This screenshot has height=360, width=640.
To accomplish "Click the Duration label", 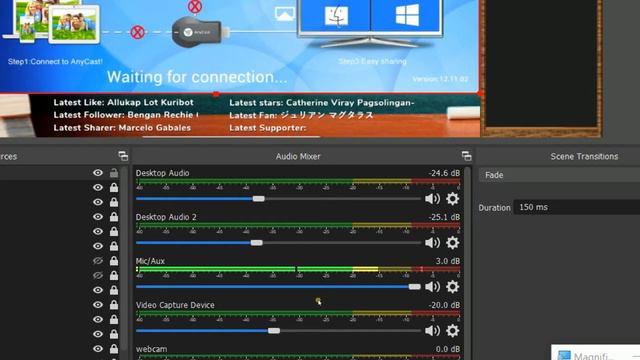I will click(494, 208).
